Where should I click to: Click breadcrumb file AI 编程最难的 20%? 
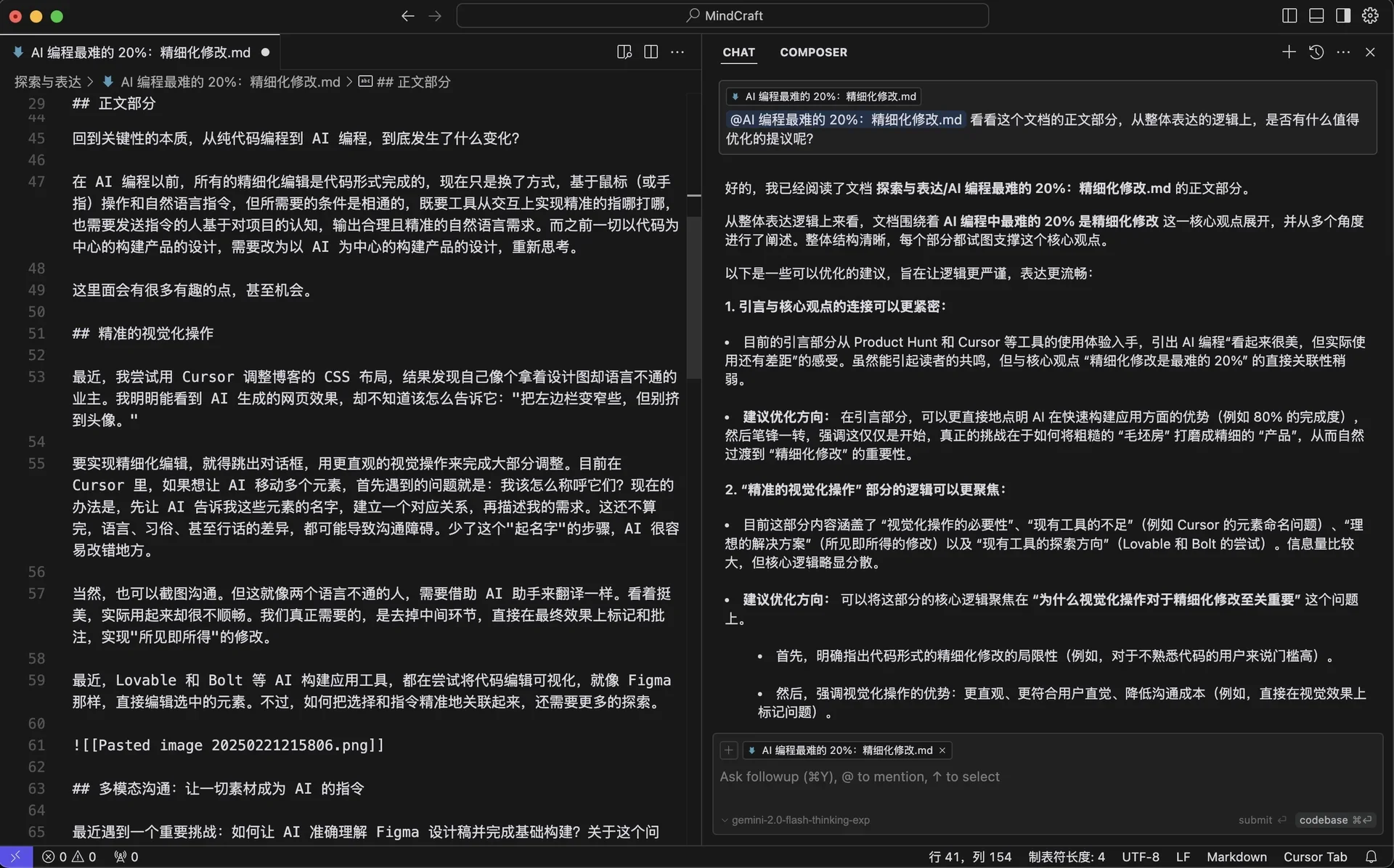coord(230,82)
